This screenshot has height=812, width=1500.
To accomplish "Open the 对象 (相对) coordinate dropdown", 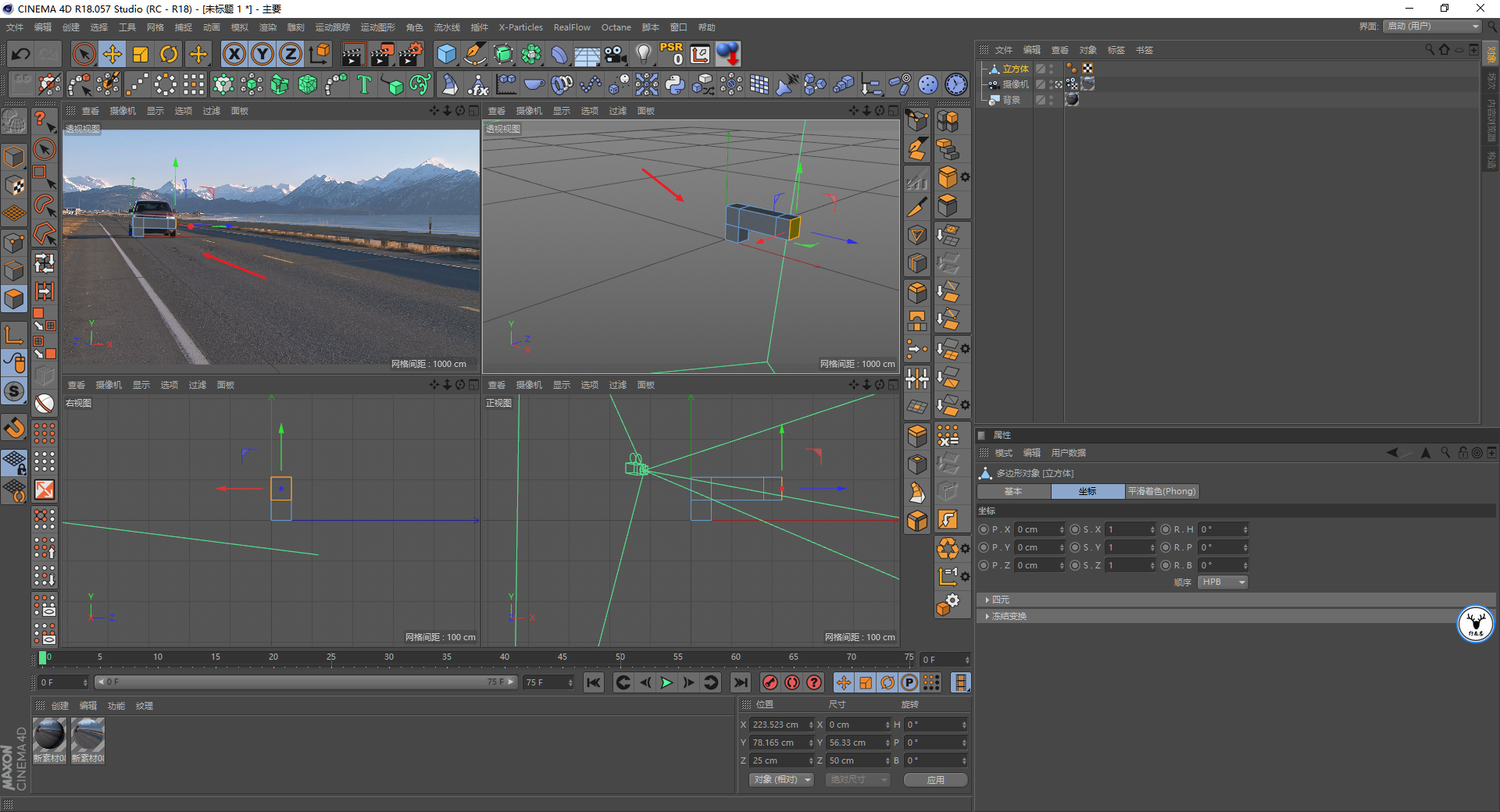I will point(781,780).
